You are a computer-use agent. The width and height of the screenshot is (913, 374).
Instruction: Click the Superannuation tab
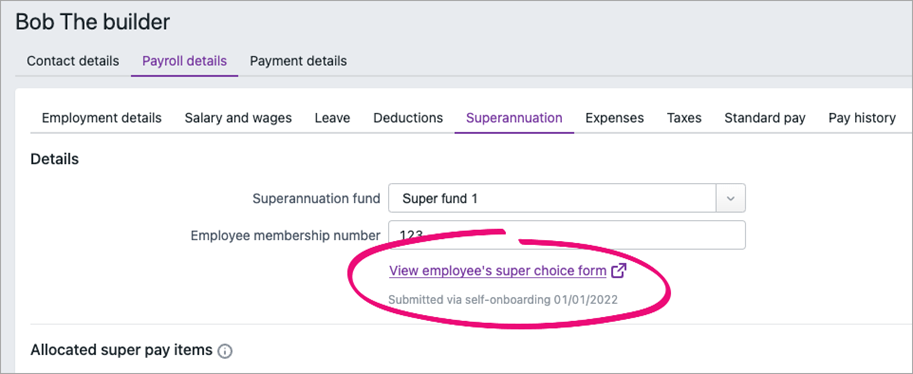(514, 118)
